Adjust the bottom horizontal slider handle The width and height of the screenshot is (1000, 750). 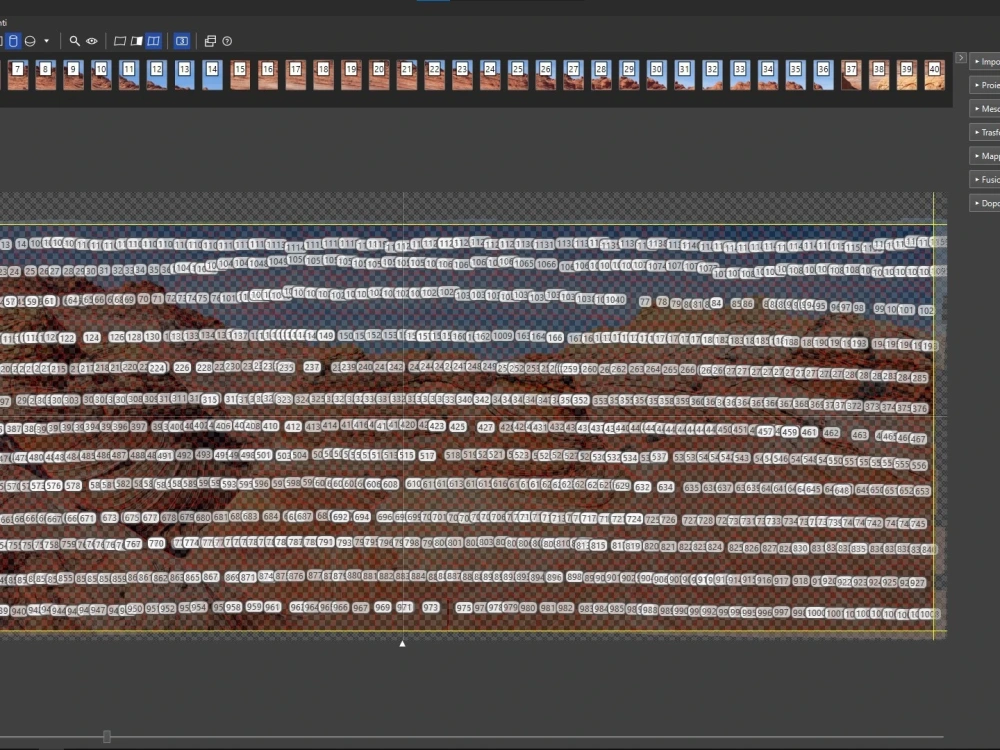tap(107, 737)
